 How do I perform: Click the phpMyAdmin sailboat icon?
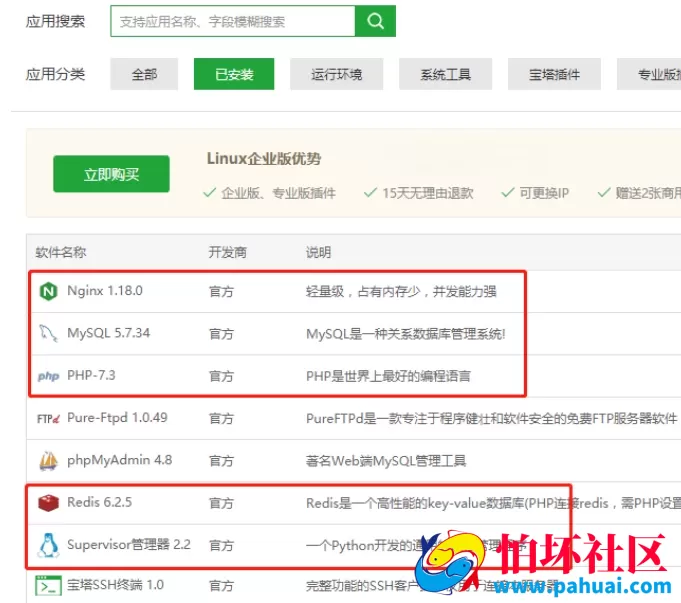click(48, 461)
